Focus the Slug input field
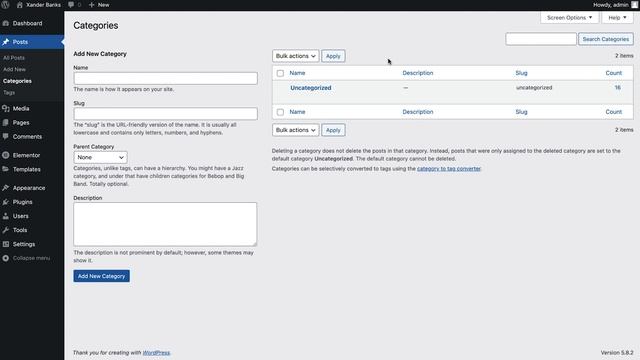 tap(165, 114)
